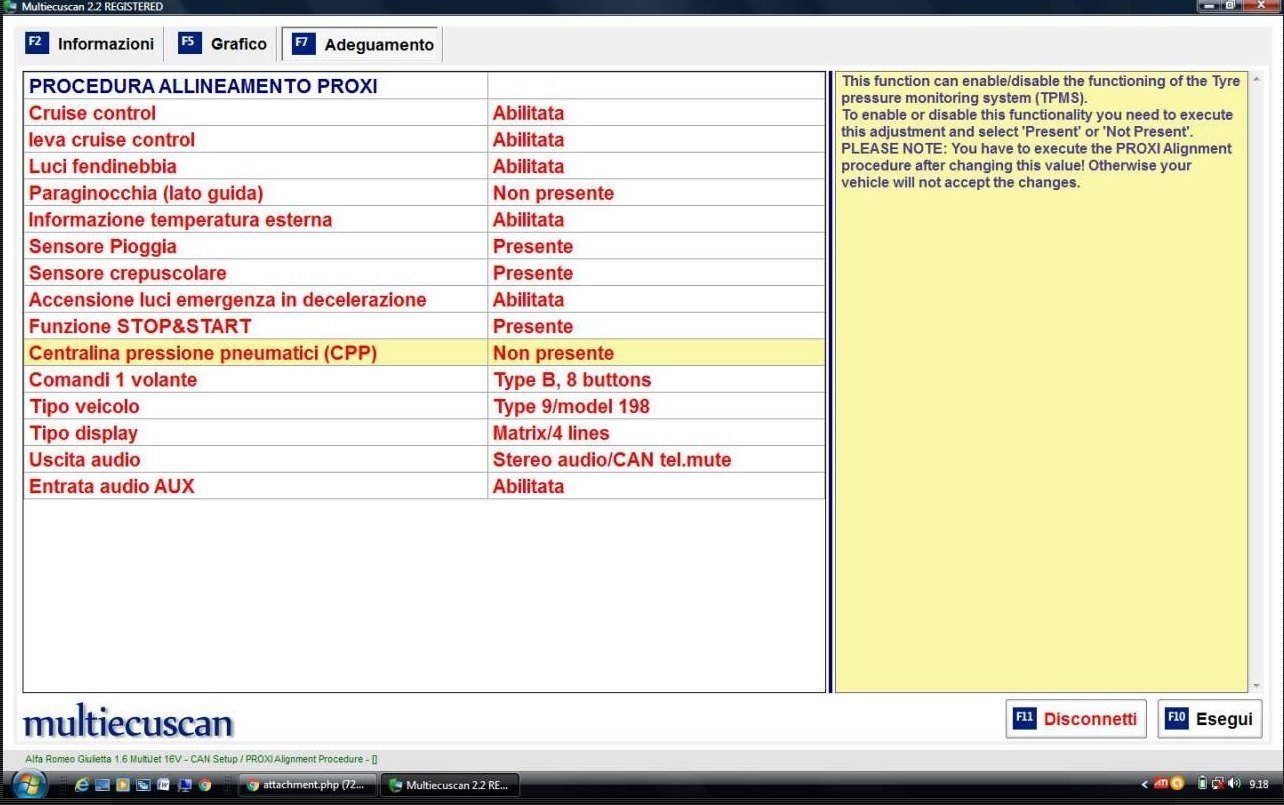Screen dimensions: 1284x805
Task: Click the Sensore Pioggia row
Action: coord(102,246)
